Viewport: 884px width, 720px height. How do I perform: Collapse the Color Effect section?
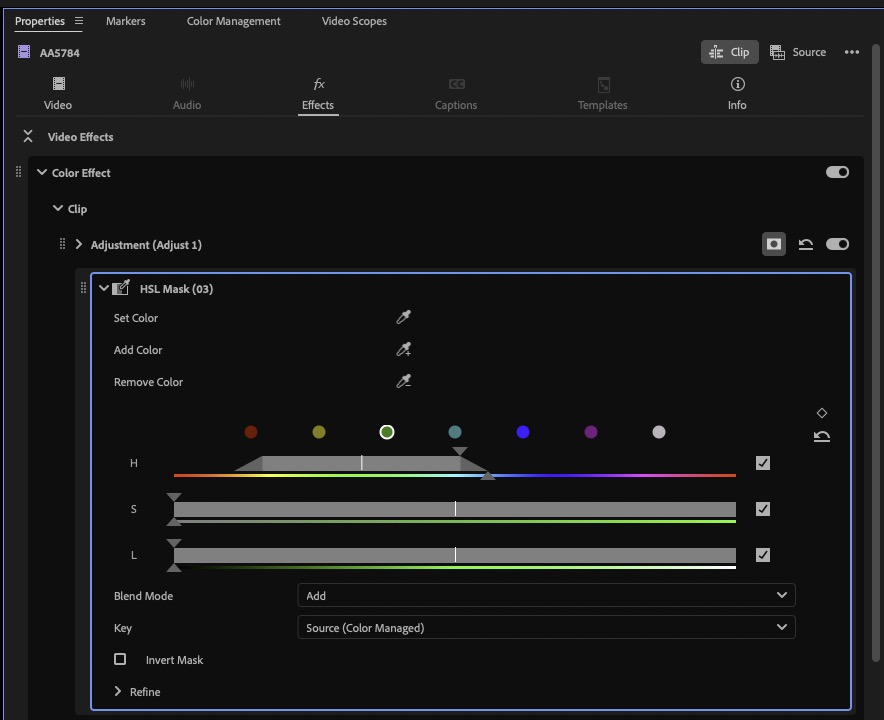pos(42,172)
